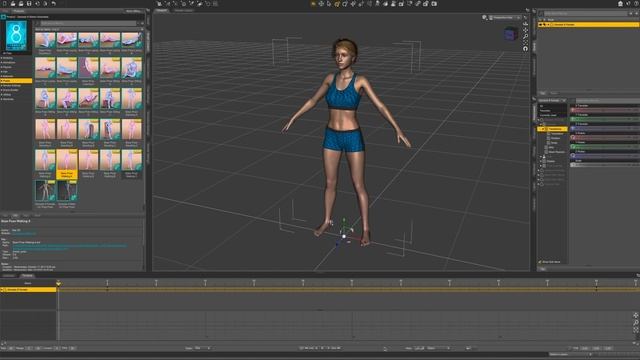Adjust the gray Scale slider
Image resolution: width=640 pixels, height=360 pixels.
coord(605,165)
